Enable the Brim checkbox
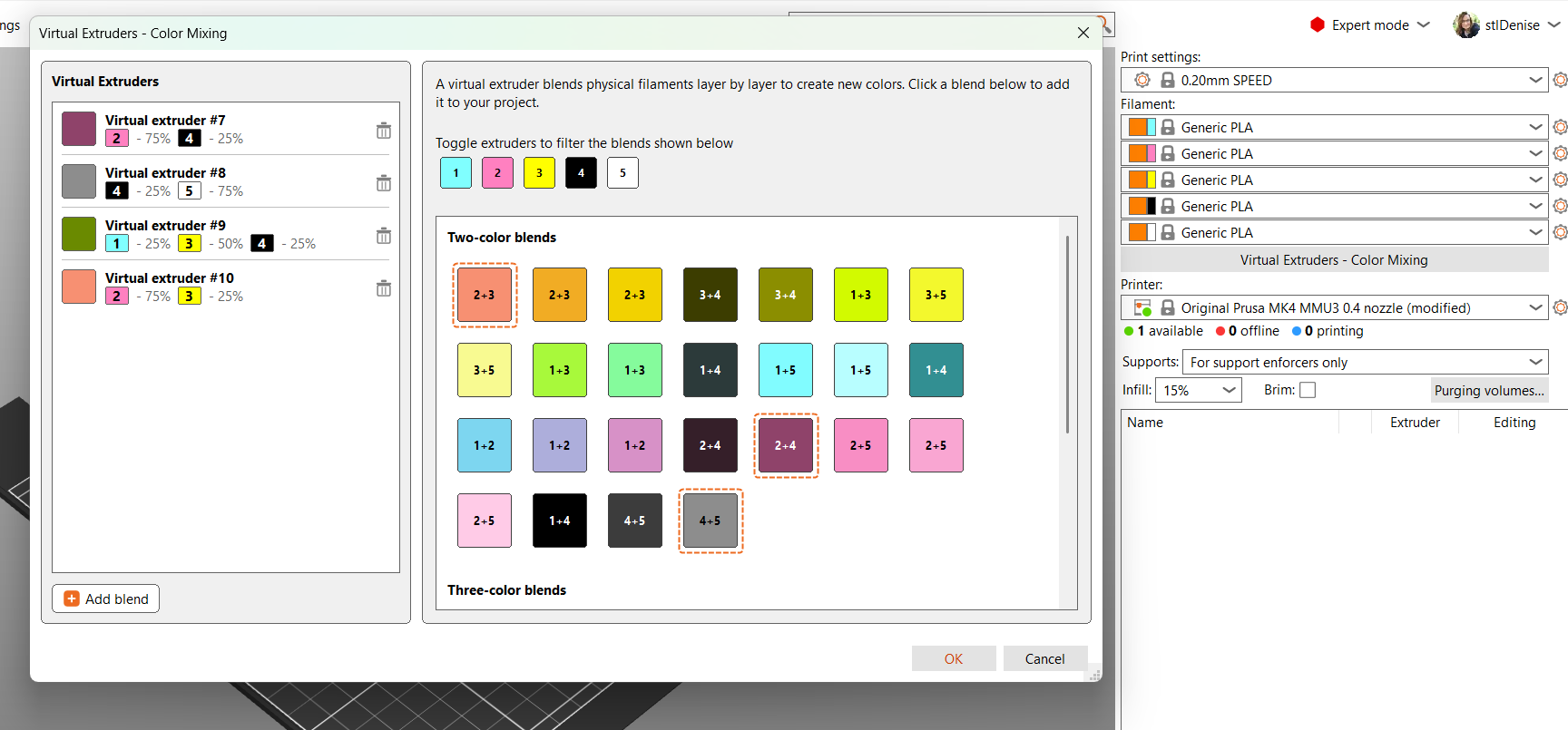This screenshot has width=1568, height=730. 1308,390
